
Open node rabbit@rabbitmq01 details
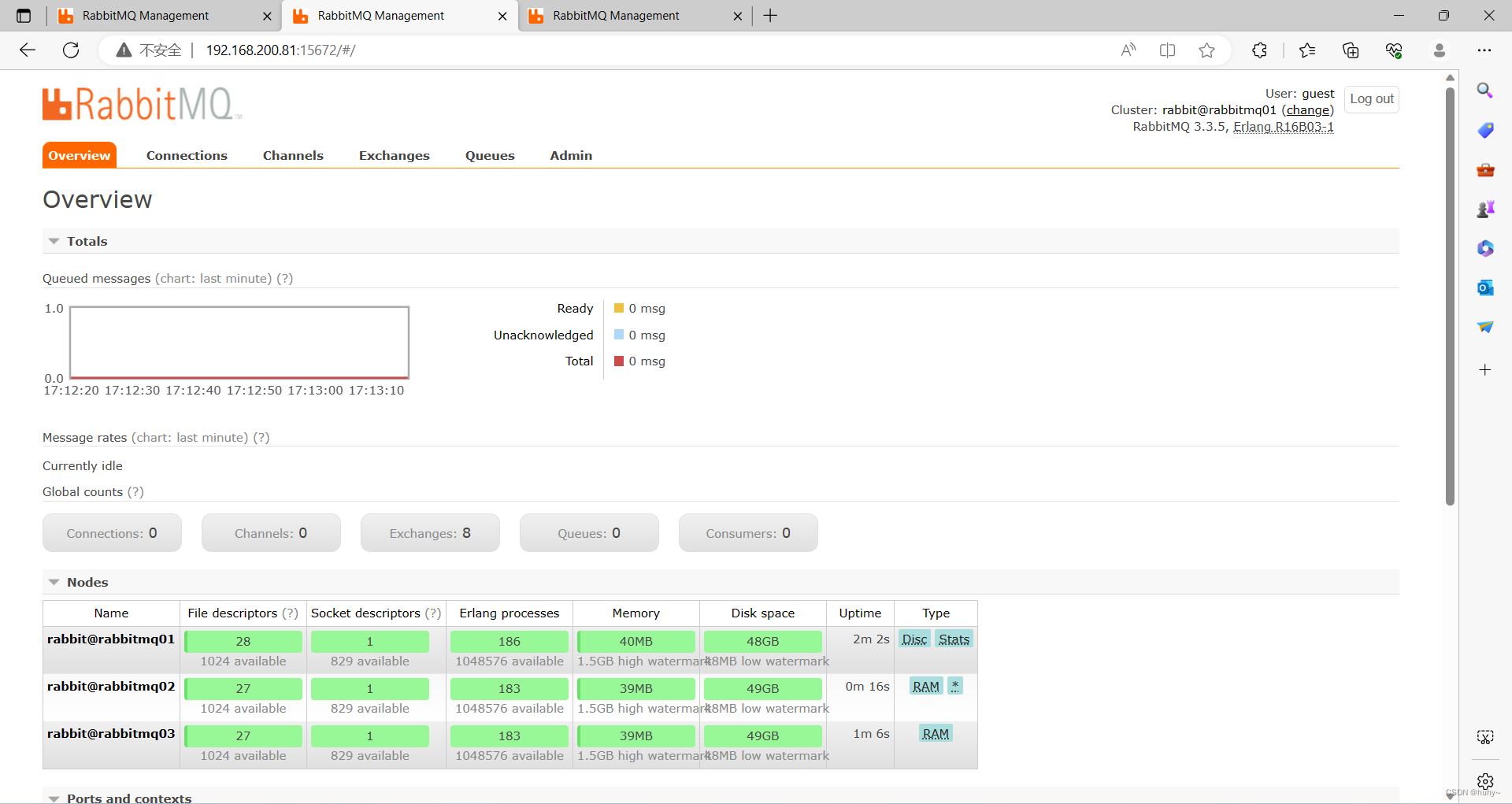(111, 639)
